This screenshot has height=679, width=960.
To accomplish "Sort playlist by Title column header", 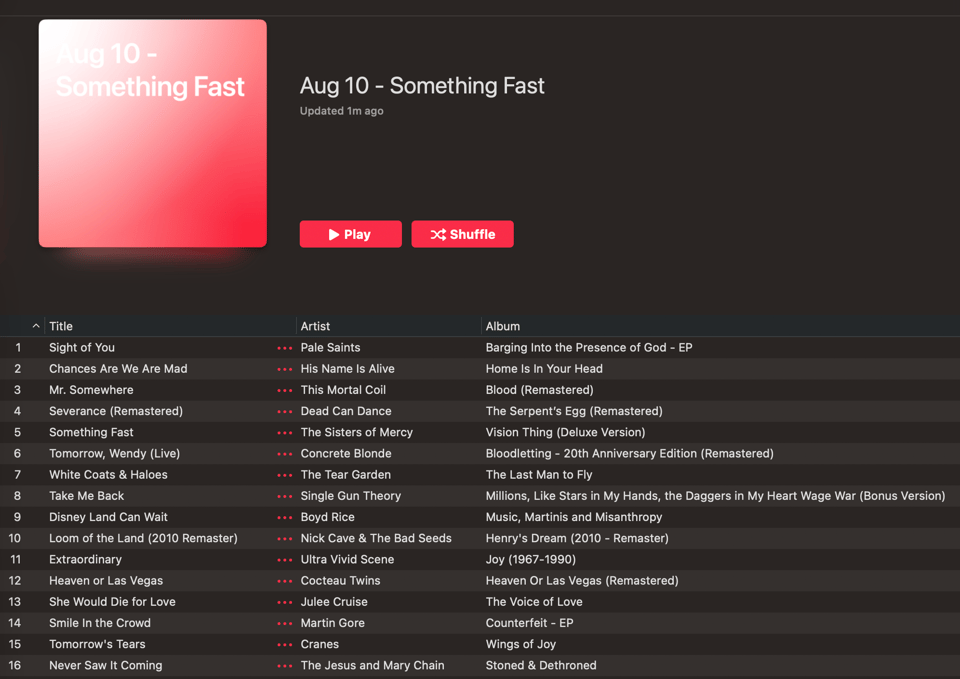I will (x=61, y=326).
